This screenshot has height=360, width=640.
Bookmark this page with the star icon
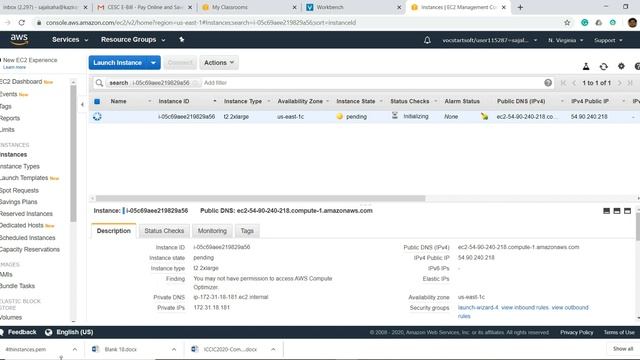pyautogui.click(x=567, y=23)
